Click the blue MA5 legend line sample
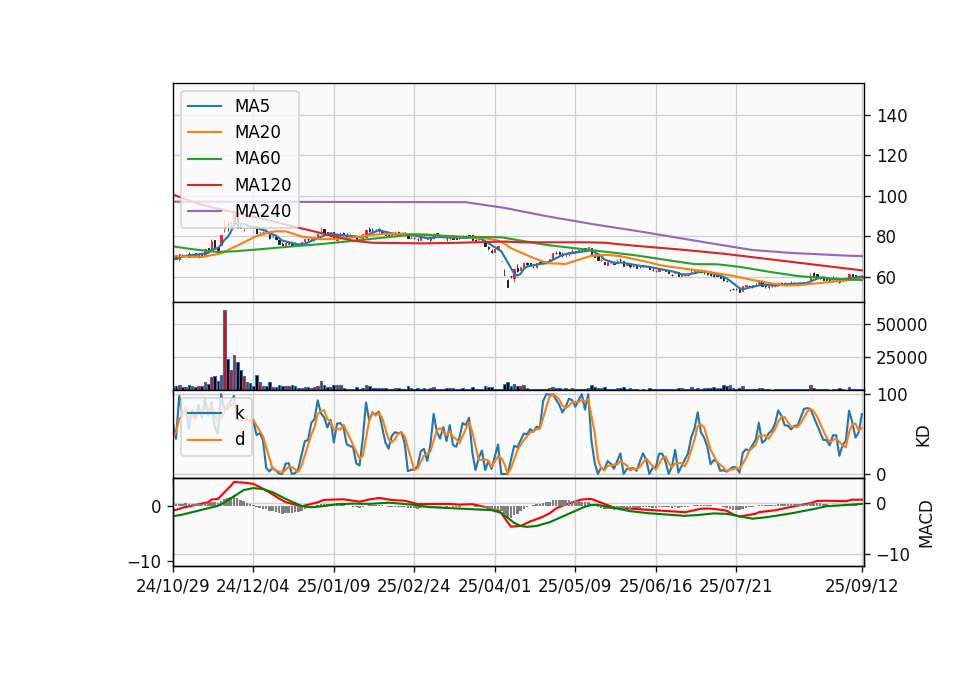This screenshot has height=690, width=960. [204, 106]
